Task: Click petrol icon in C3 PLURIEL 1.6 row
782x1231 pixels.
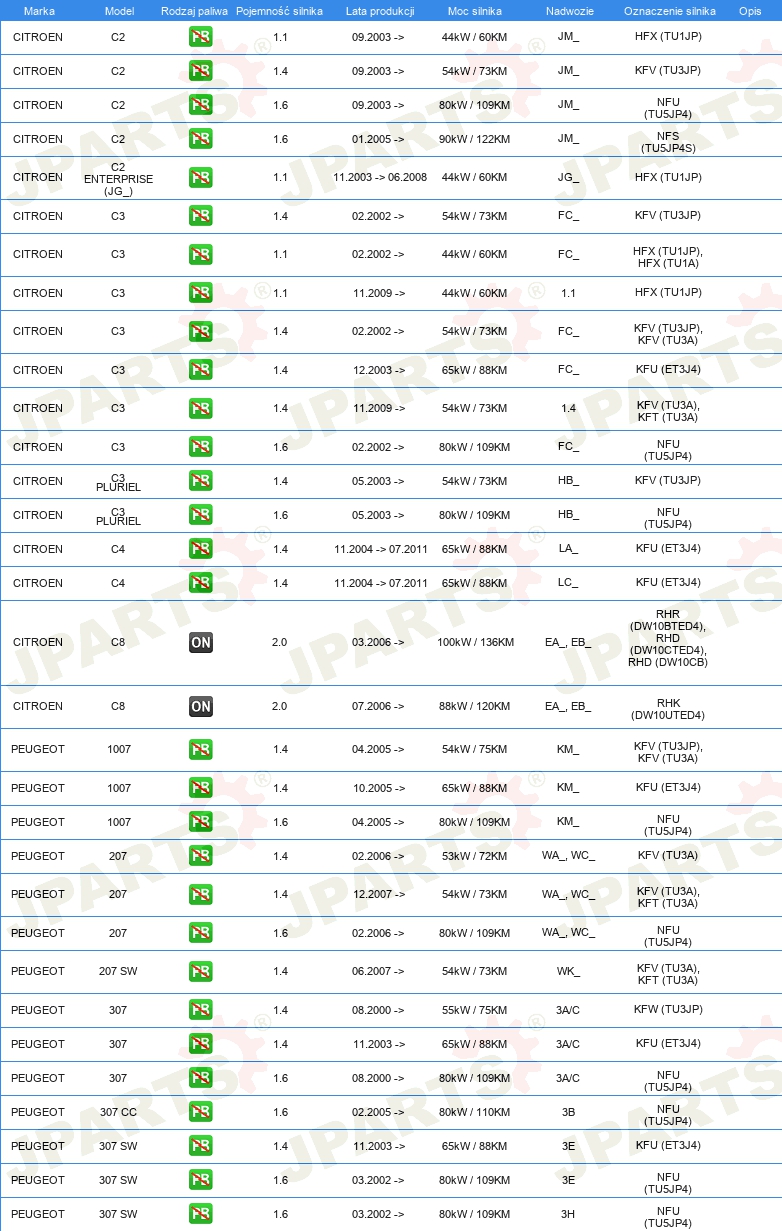Action: pyautogui.click(x=201, y=515)
